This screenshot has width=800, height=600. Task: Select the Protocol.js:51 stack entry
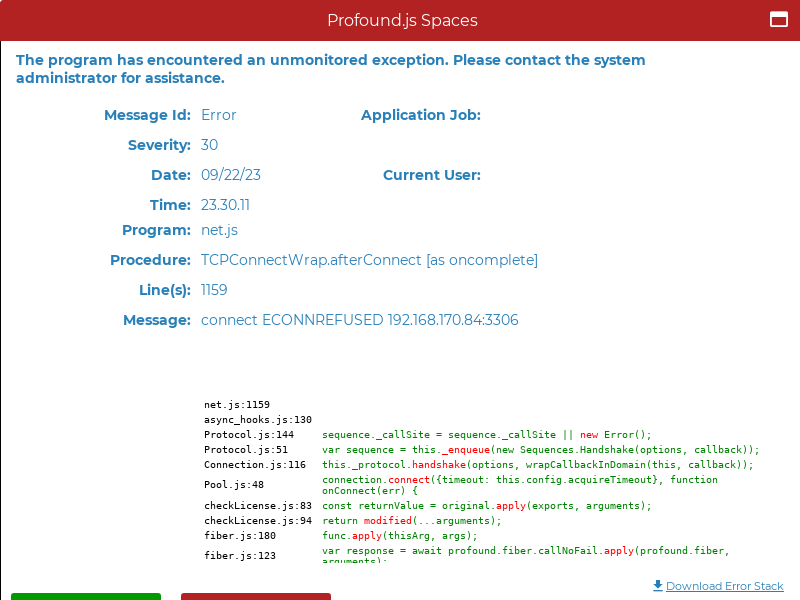(x=246, y=450)
